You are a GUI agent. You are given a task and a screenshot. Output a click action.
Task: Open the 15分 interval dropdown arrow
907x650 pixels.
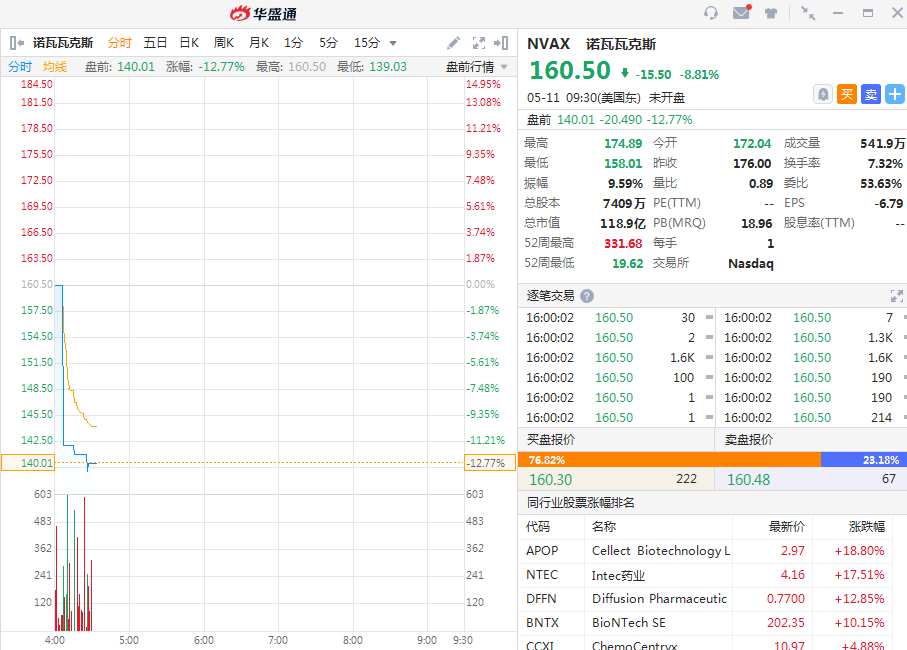pyautogui.click(x=393, y=43)
